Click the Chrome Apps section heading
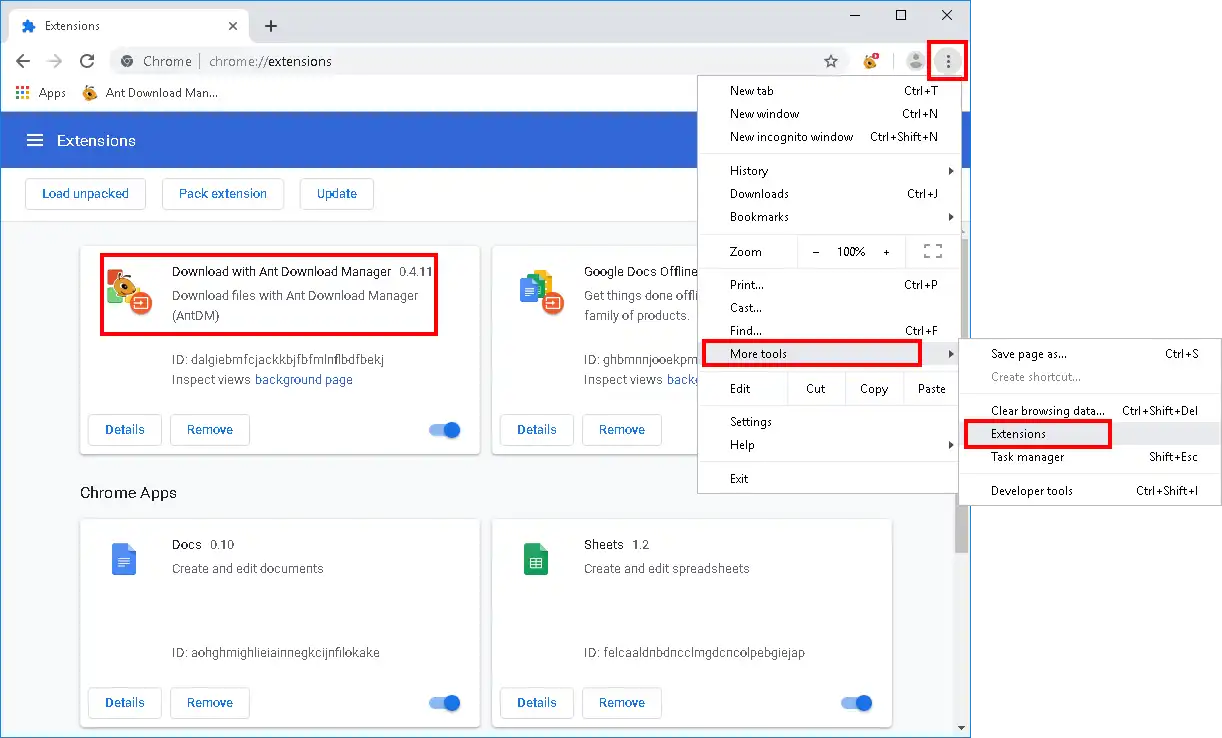This screenshot has height=738, width=1222. pyautogui.click(x=128, y=493)
